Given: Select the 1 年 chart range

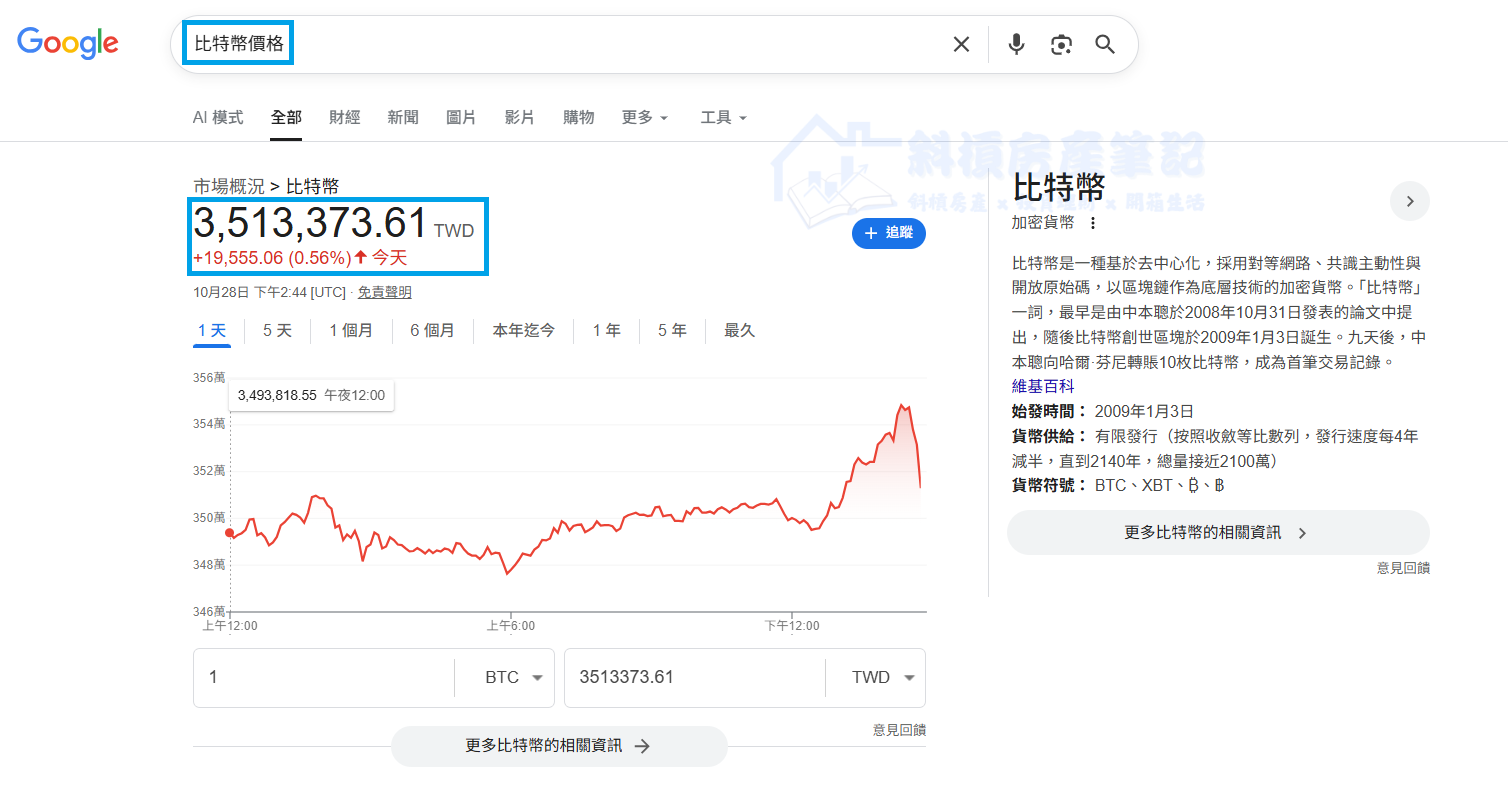Looking at the screenshot, I should point(606,331).
